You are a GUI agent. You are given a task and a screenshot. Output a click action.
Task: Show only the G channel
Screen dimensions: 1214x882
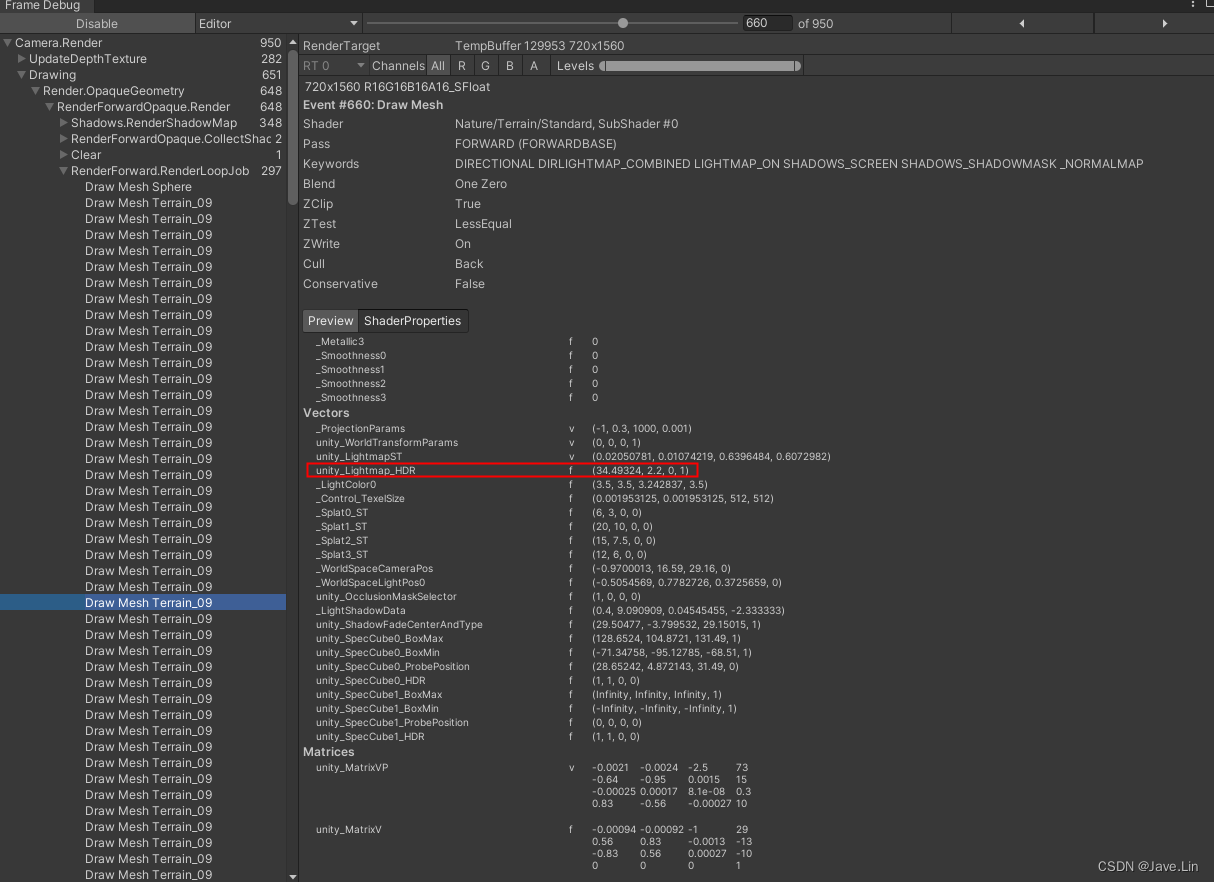tap(485, 66)
